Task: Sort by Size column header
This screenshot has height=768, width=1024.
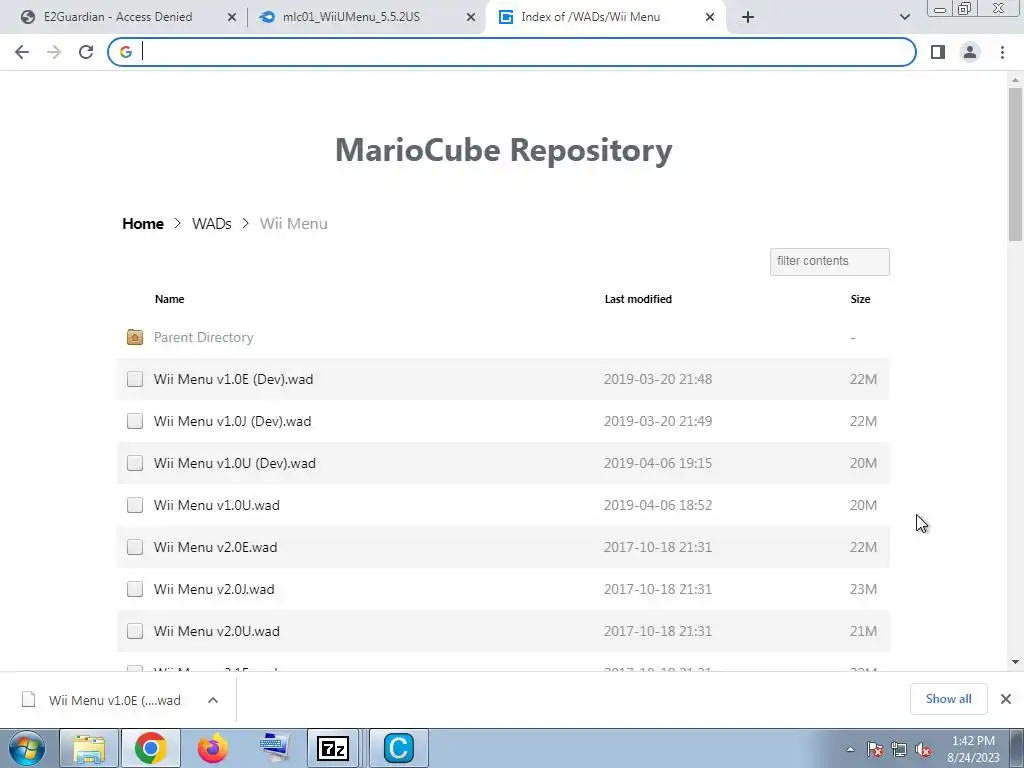Action: coord(860,299)
